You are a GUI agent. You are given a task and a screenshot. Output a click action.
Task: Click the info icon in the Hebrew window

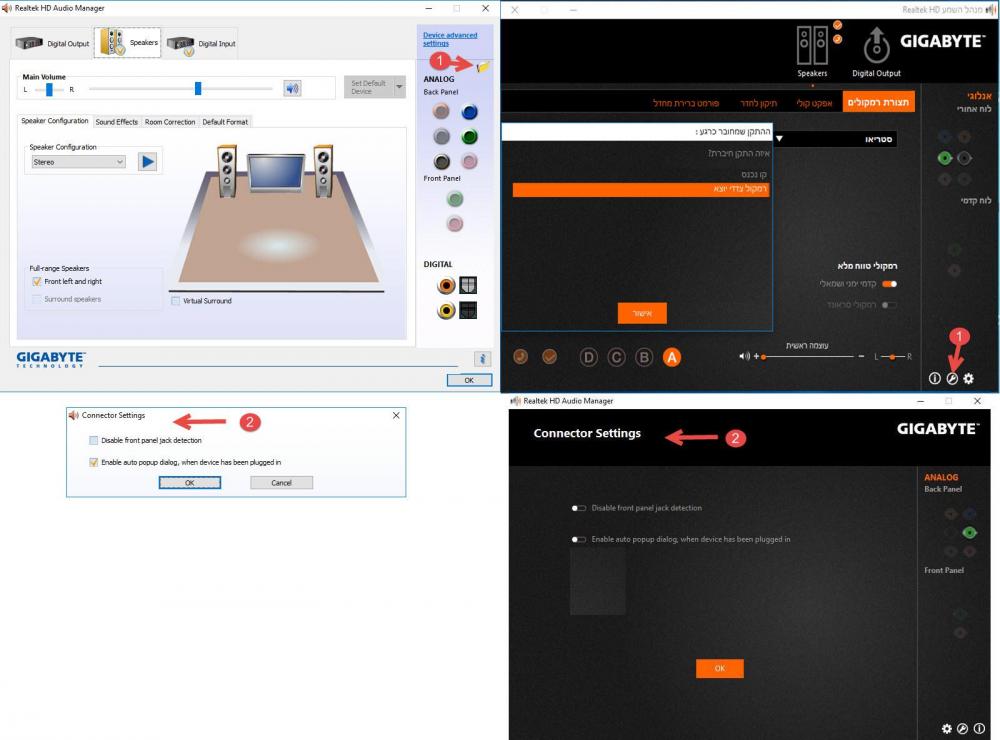(934, 378)
